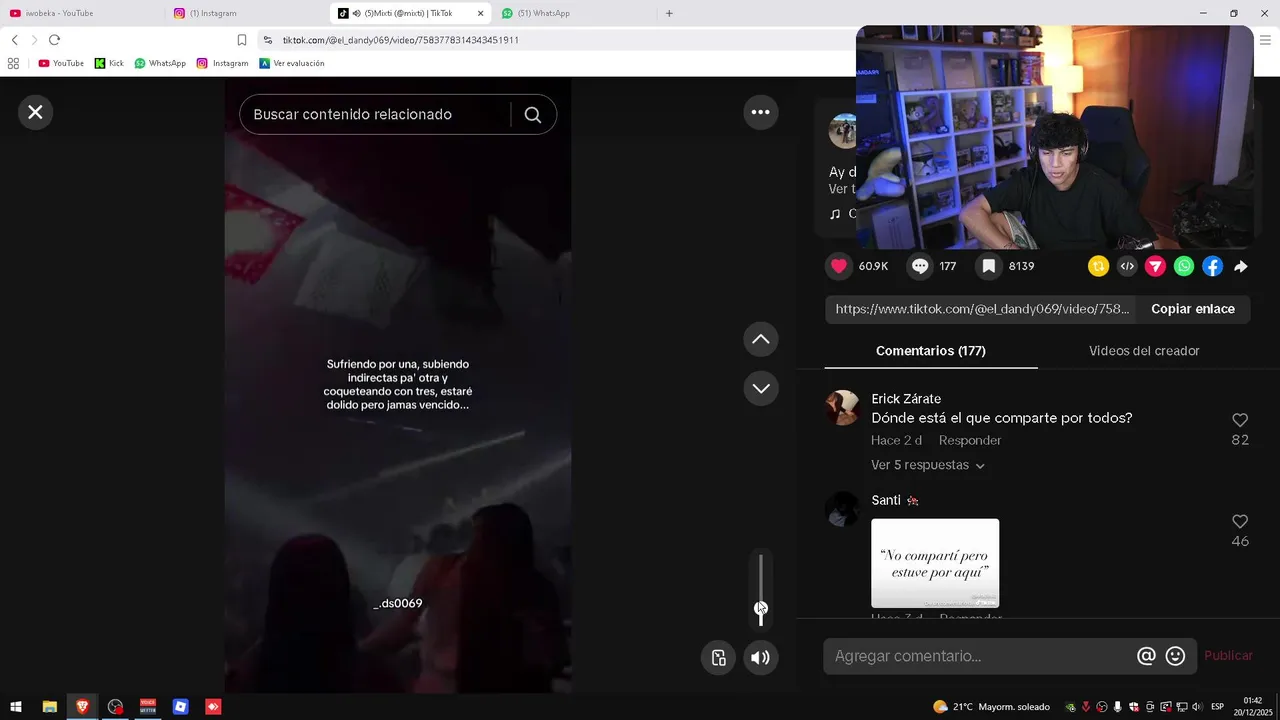
Task: Click the comments bubble icon
Action: [x=920, y=266]
